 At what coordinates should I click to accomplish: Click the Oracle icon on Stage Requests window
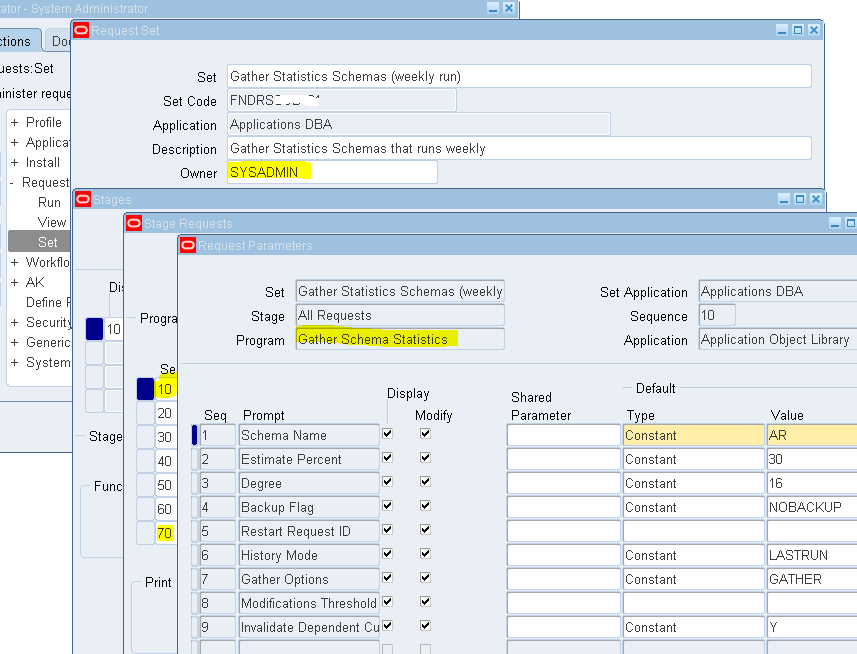[x=134, y=223]
